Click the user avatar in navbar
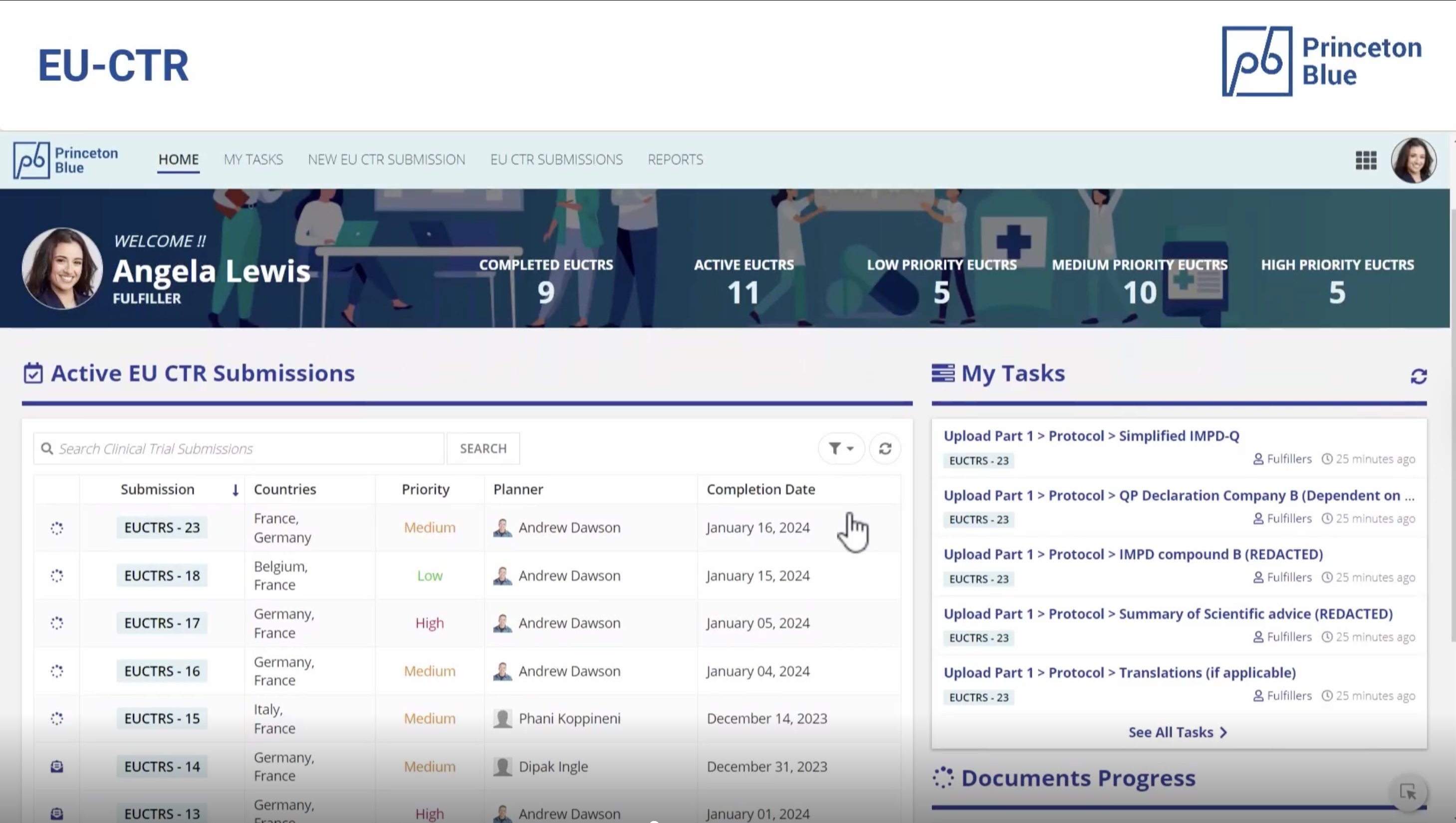The height and width of the screenshot is (823, 1456). coord(1413,160)
